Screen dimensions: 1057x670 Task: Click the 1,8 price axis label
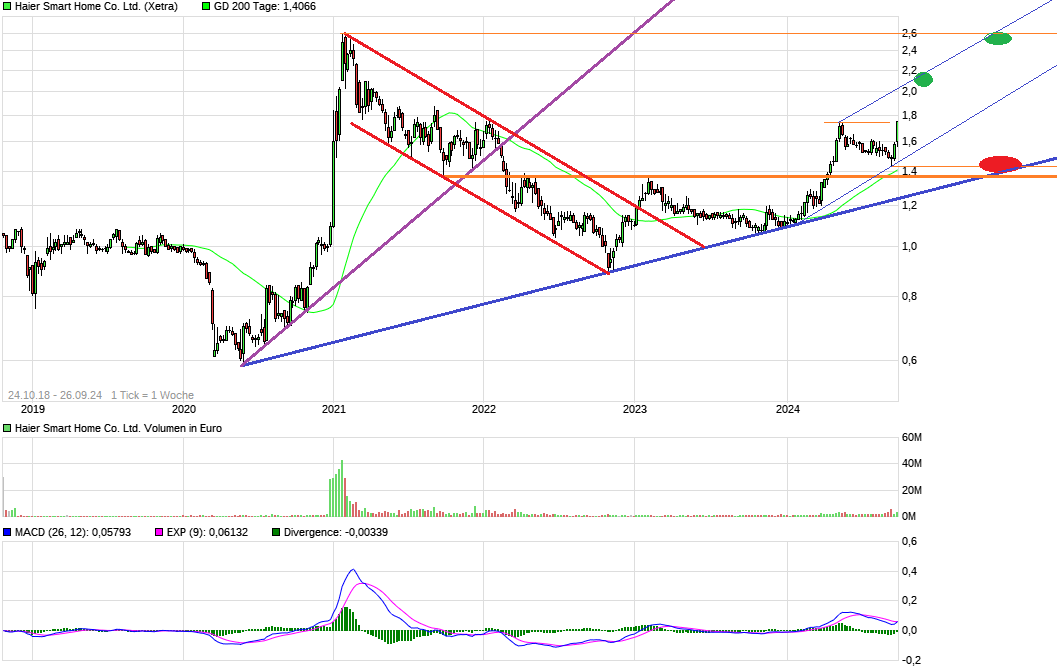click(909, 116)
